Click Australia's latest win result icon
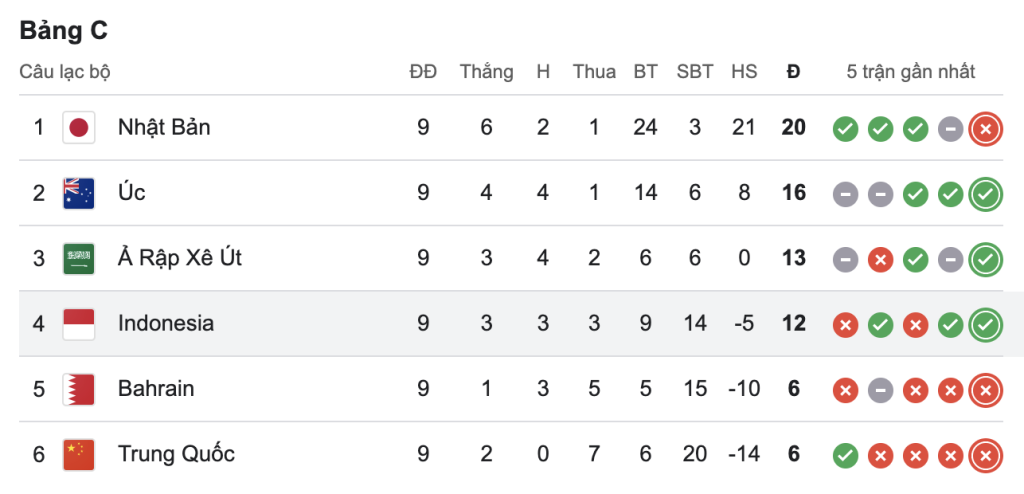 pyautogui.click(x=985, y=193)
